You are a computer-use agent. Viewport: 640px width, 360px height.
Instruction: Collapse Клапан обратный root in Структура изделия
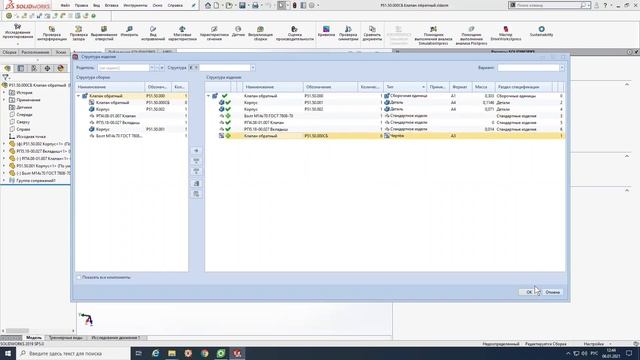tap(208, 96)
